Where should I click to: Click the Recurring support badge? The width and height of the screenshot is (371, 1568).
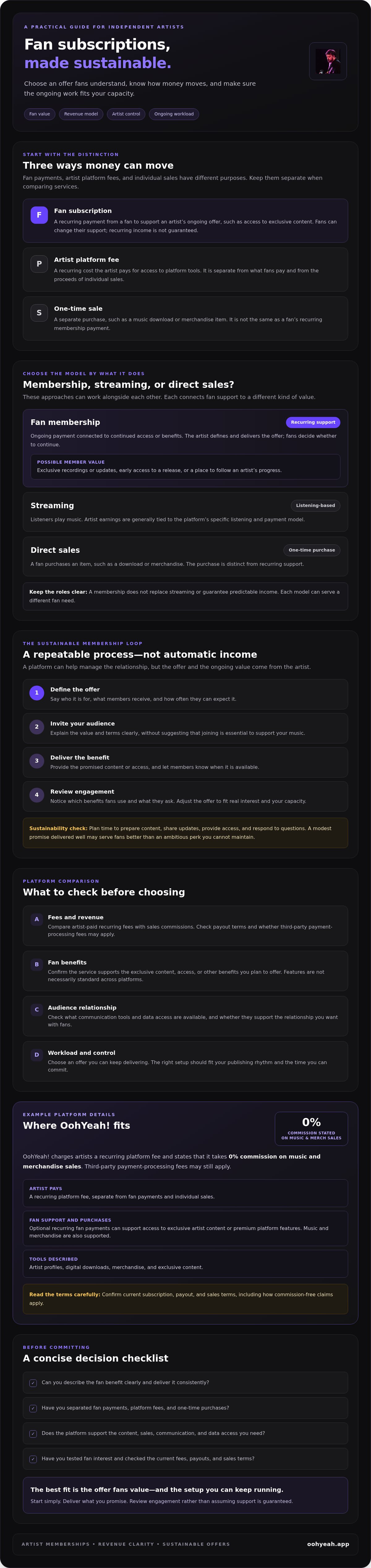click(x=313, y=422)
